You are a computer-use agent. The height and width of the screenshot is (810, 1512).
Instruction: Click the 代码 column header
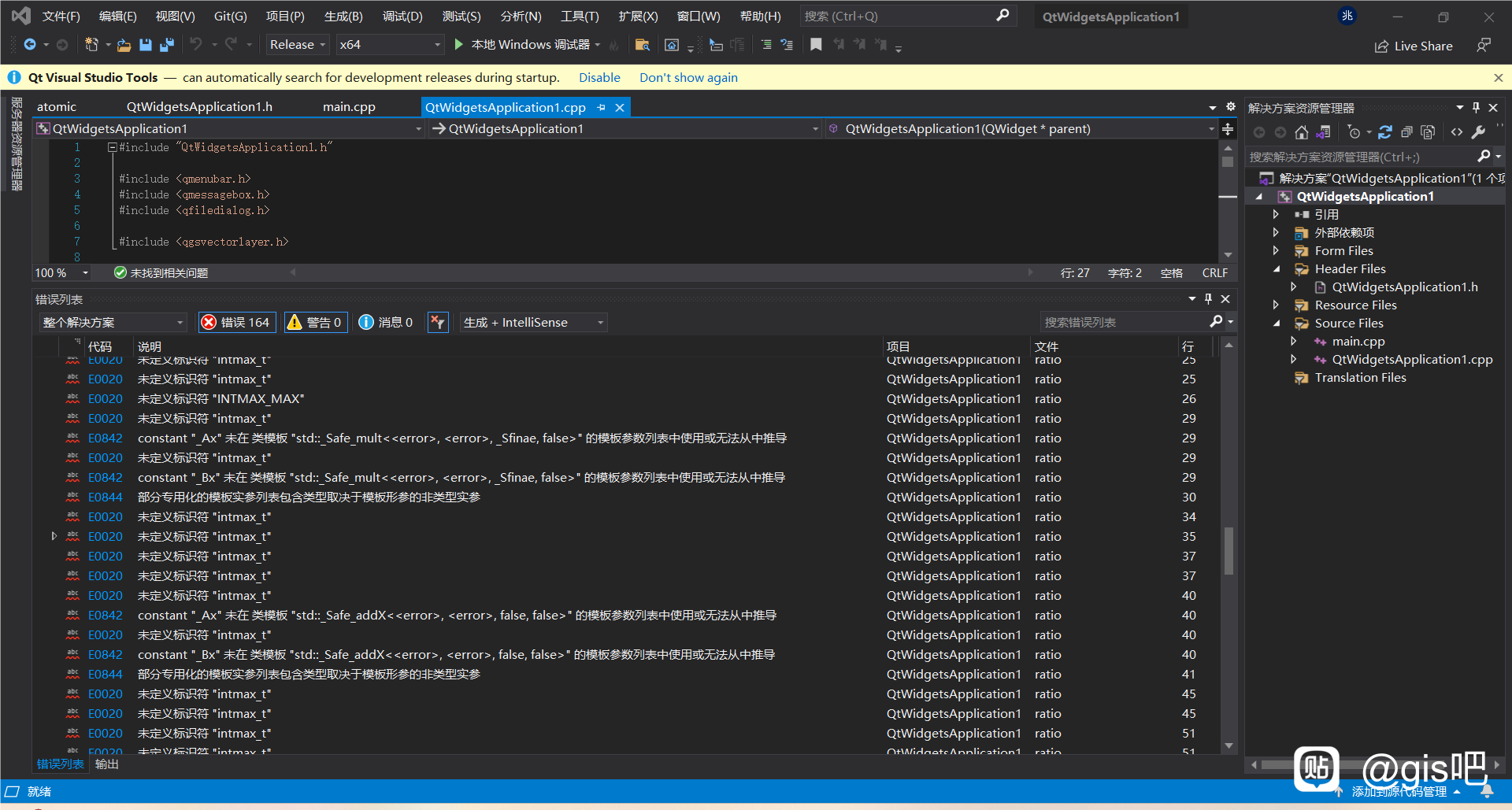[100, 346]
